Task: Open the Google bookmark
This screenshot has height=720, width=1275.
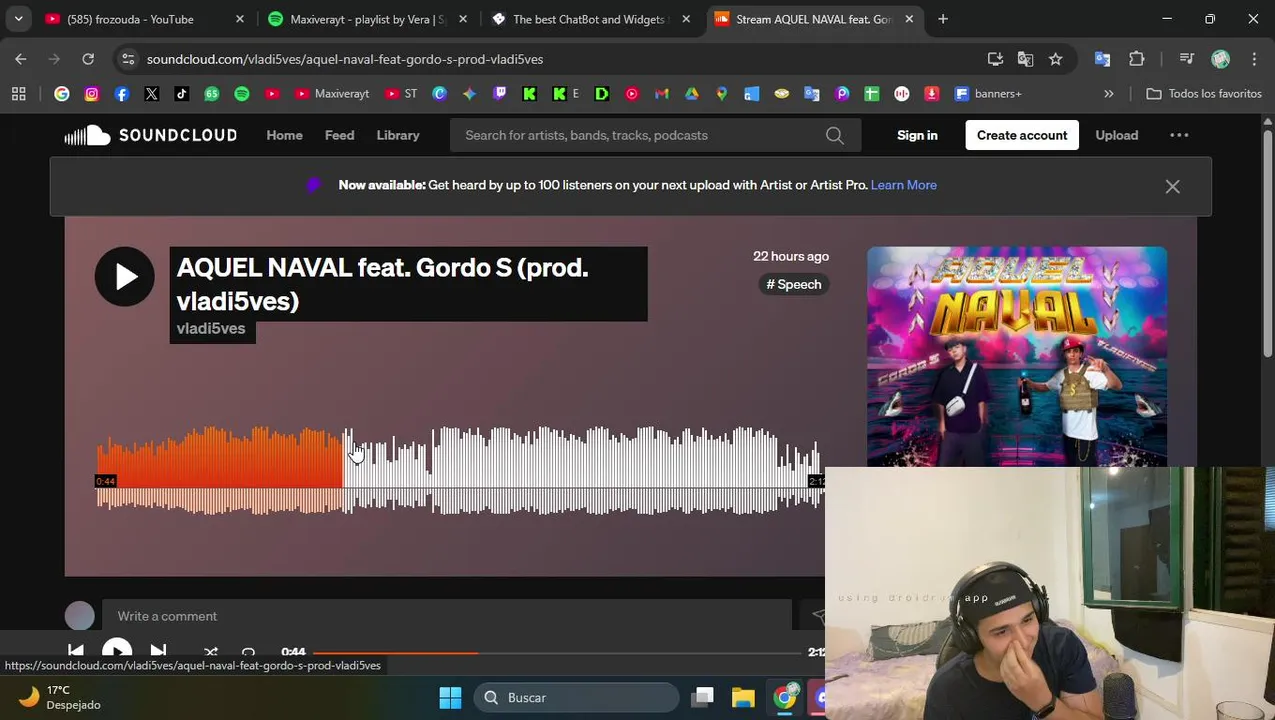Action: coord(62,93)
